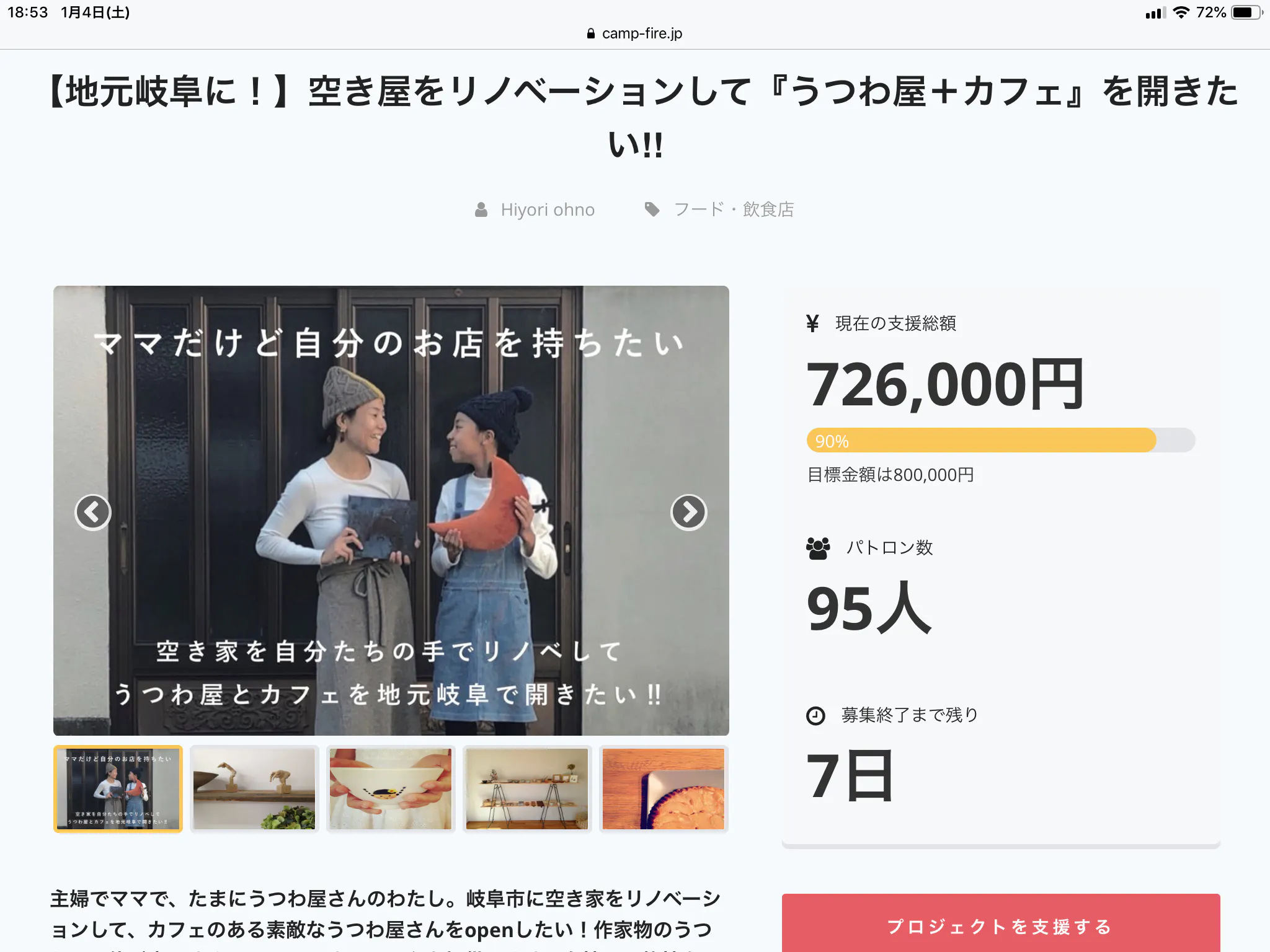This screenshot has height=952, width=1270.
Task: Tap the 90% funding progress bar
Action: 1000,441
